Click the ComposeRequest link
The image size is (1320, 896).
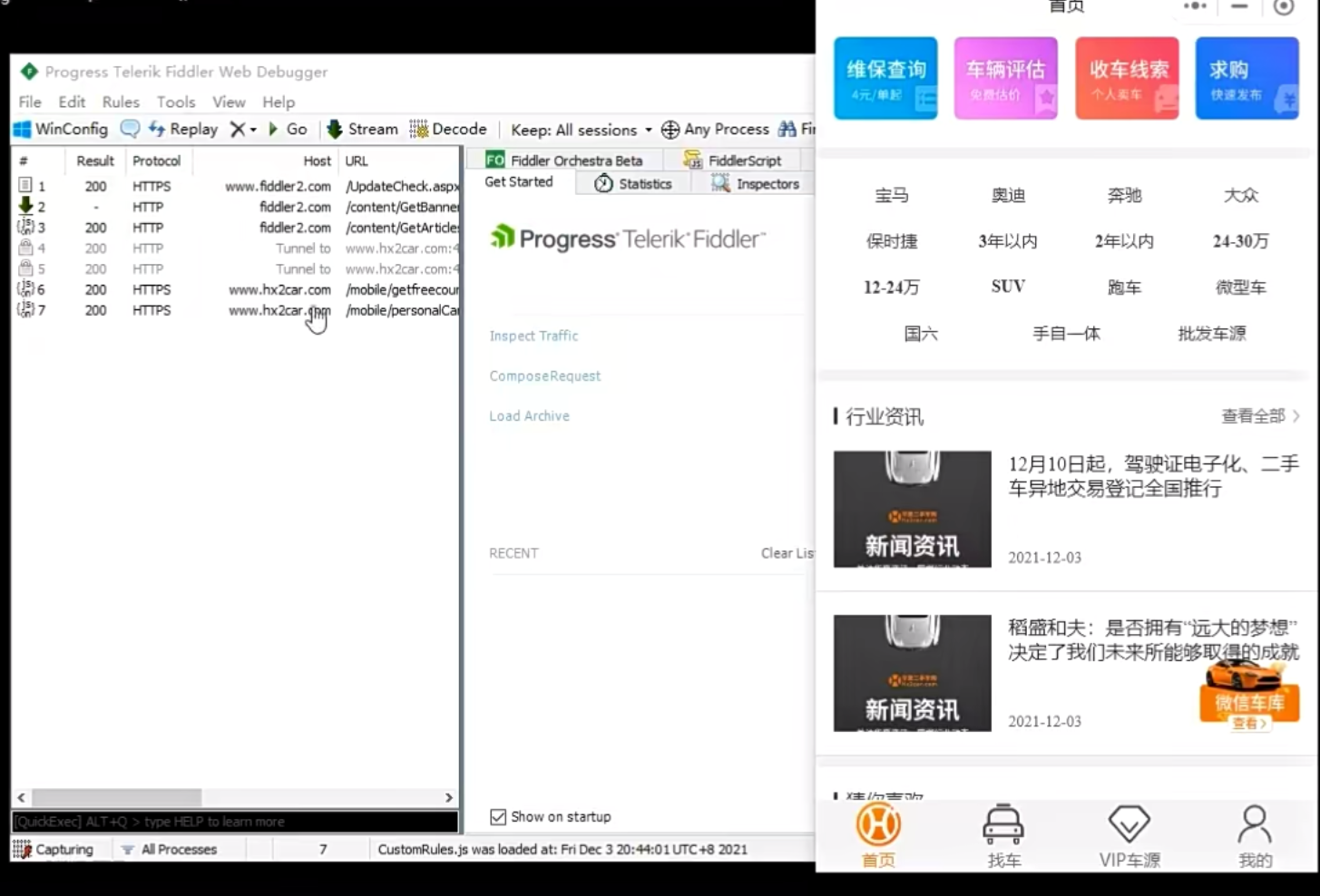(x=544, y=375)
